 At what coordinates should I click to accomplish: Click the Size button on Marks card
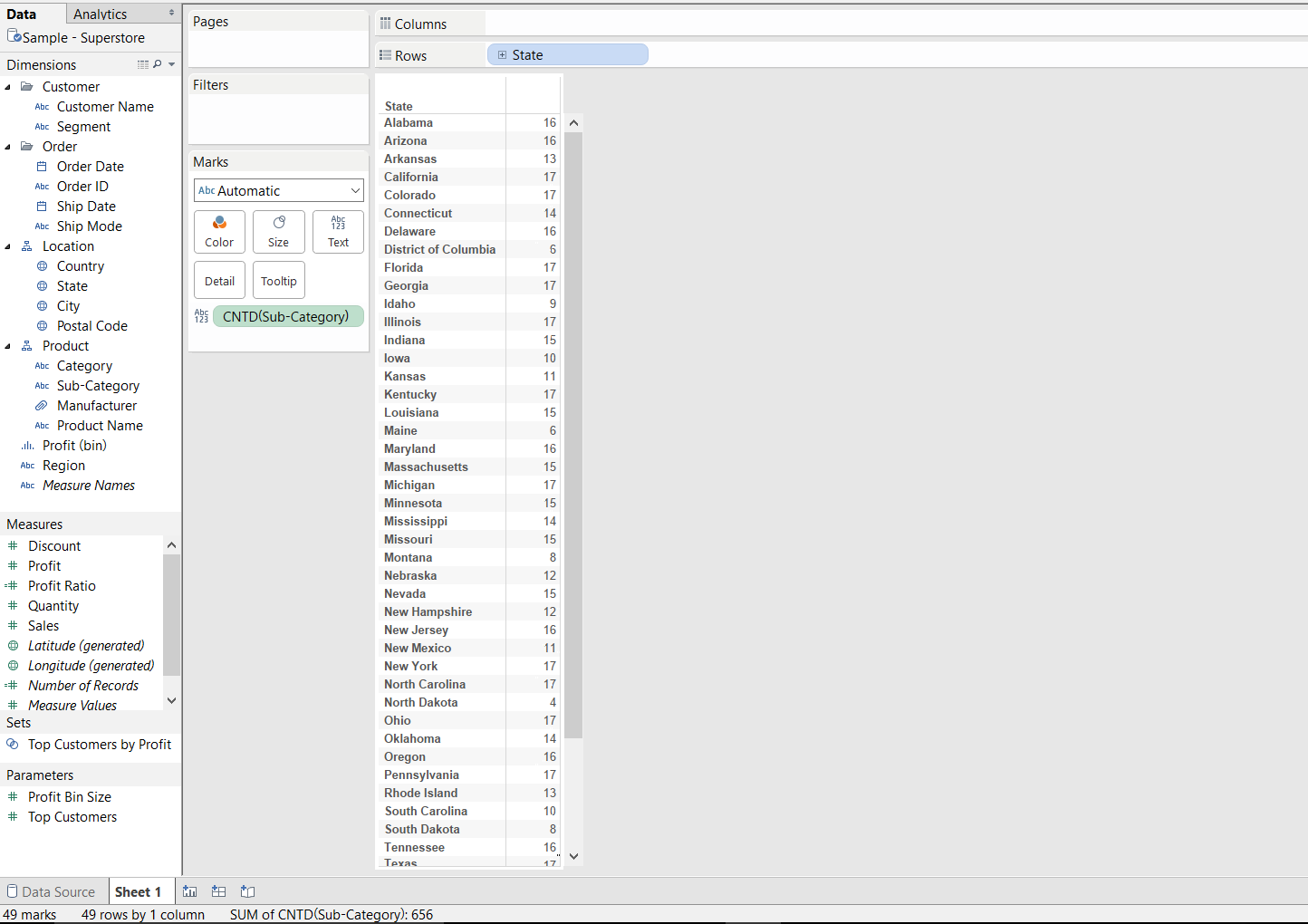tap(279, 232)
